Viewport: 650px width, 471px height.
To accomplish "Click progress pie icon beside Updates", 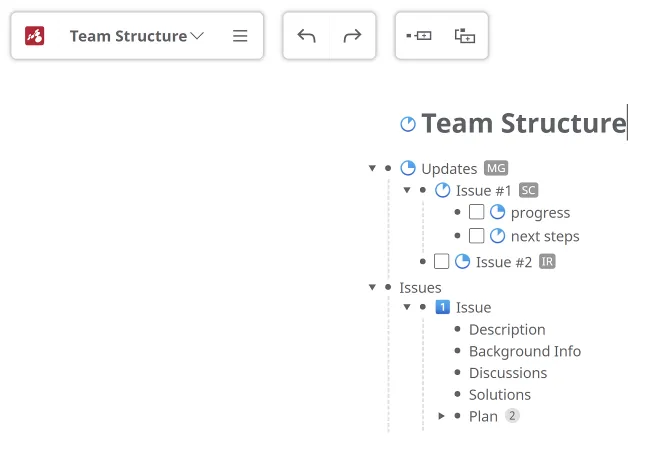I will (x=408, y=168).
